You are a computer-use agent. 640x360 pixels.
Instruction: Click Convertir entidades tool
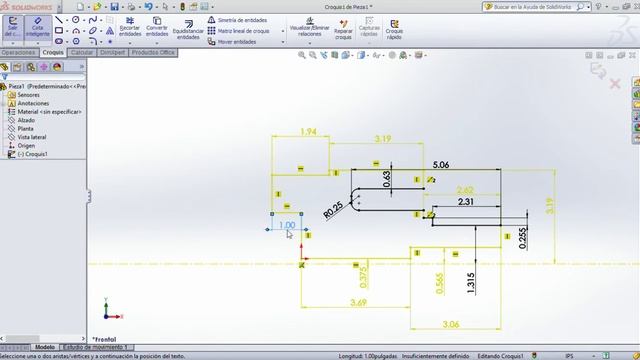[157, 27]
